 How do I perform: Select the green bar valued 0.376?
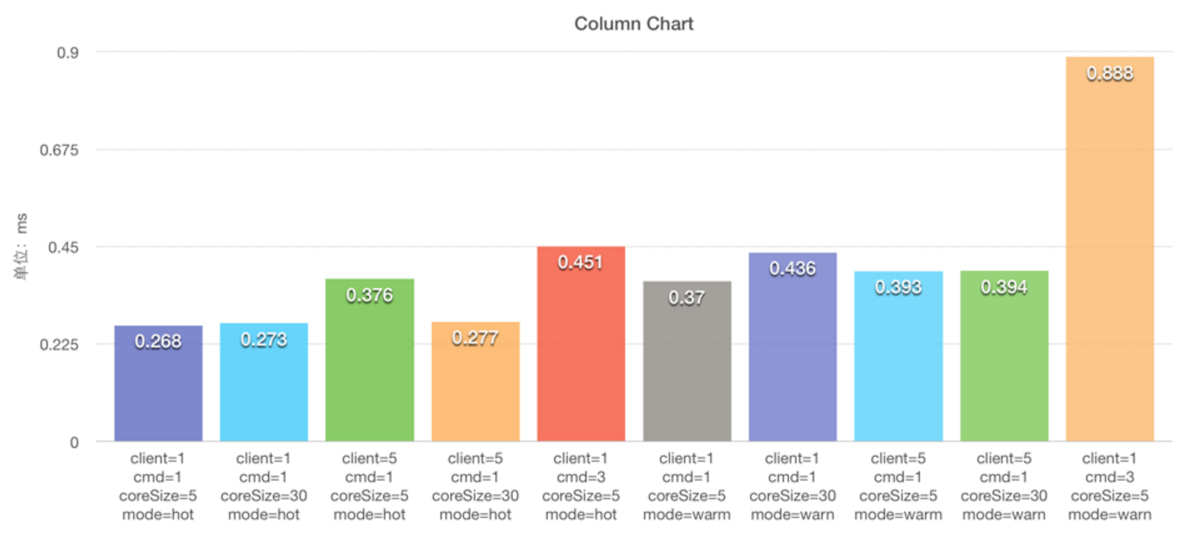[370, 361]
